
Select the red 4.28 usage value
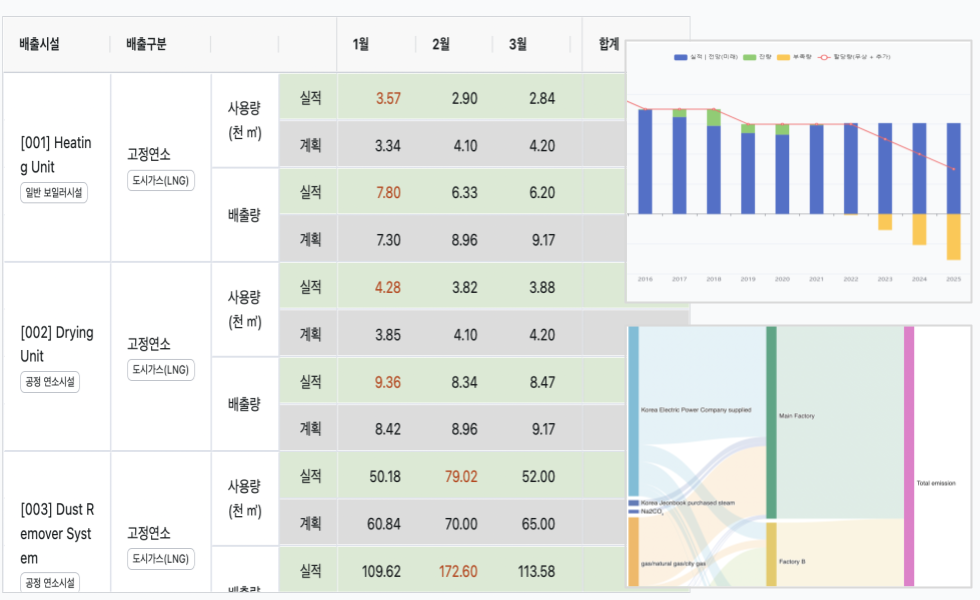[x=388, y=288]
